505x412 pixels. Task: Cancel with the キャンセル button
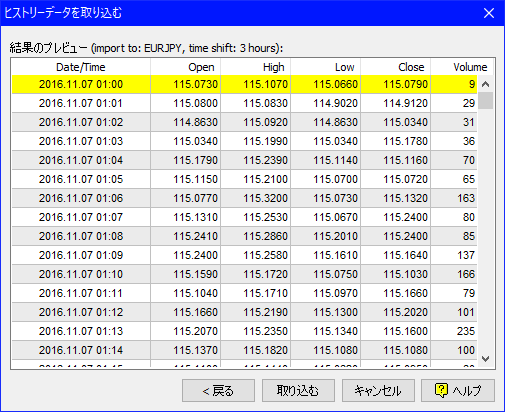(378, 390)
